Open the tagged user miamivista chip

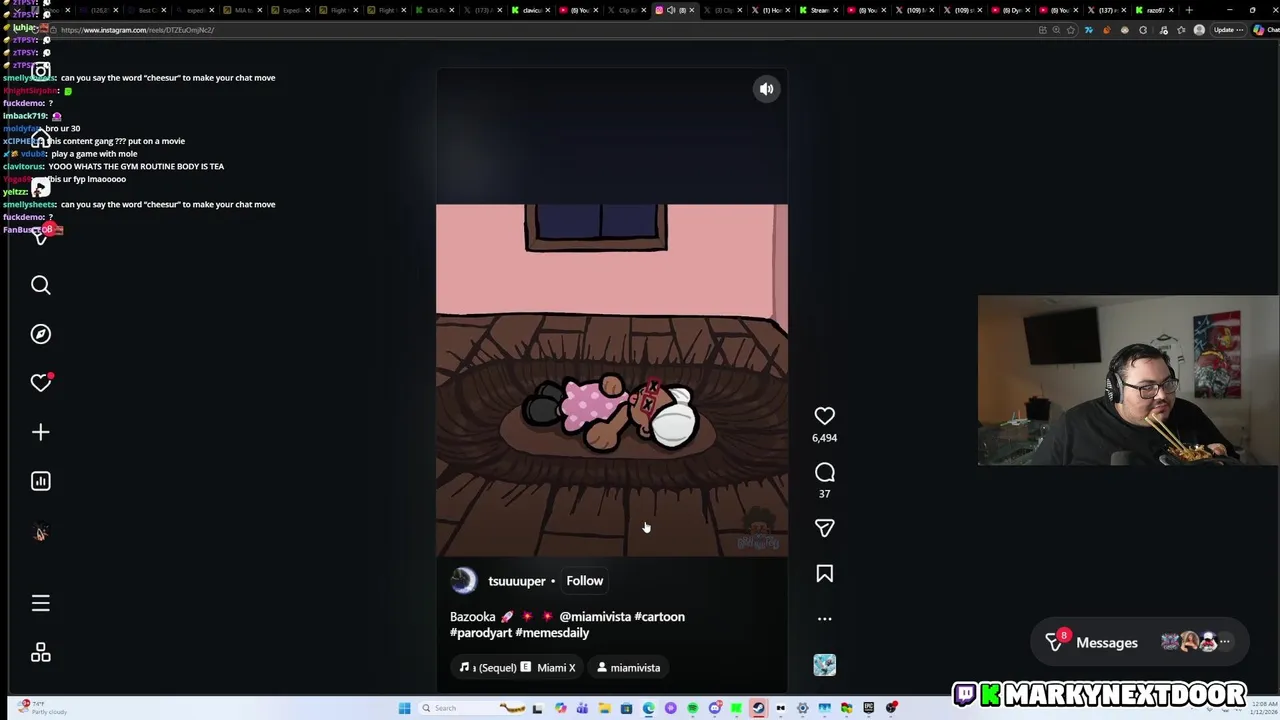click(629, 667)
